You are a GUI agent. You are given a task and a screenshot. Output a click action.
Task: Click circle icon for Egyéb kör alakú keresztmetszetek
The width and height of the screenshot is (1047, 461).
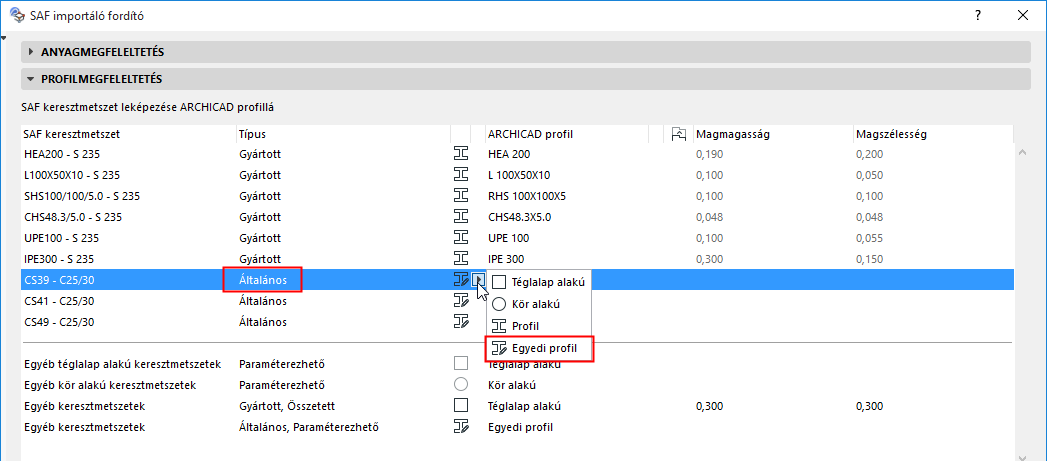[461, 385]
